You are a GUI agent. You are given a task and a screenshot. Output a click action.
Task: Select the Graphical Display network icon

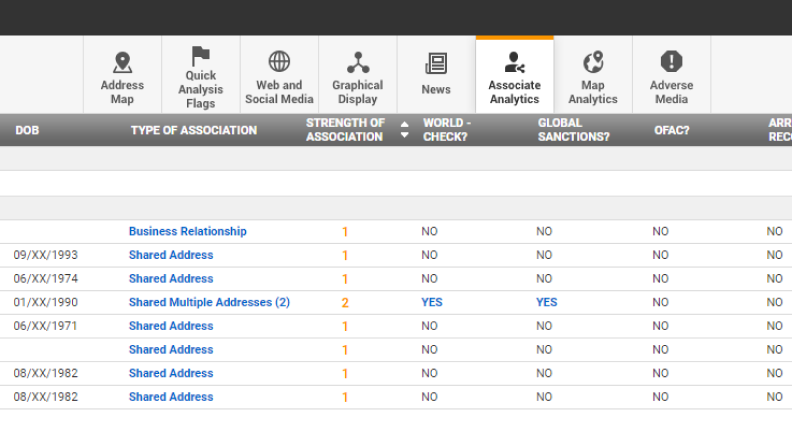click(357, 62)
